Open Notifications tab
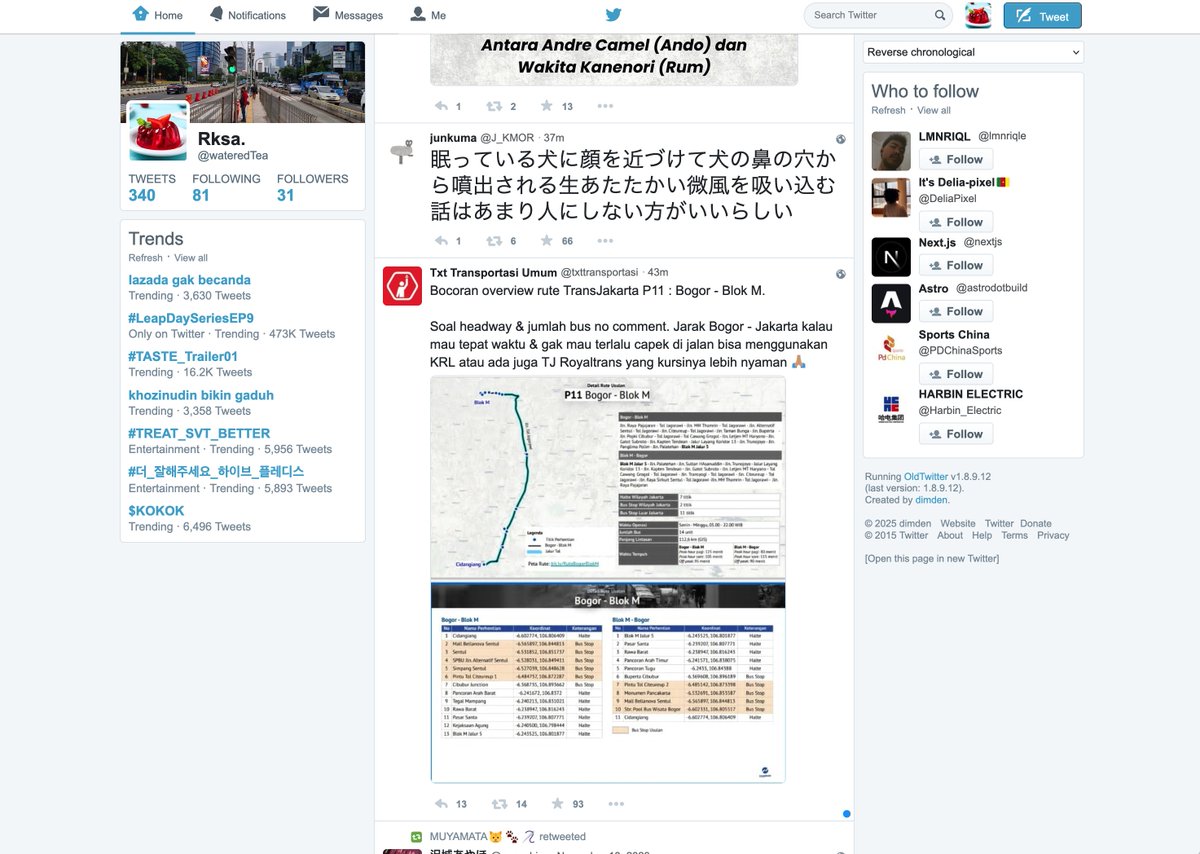Screen dimensions: 1200x854 247,15
